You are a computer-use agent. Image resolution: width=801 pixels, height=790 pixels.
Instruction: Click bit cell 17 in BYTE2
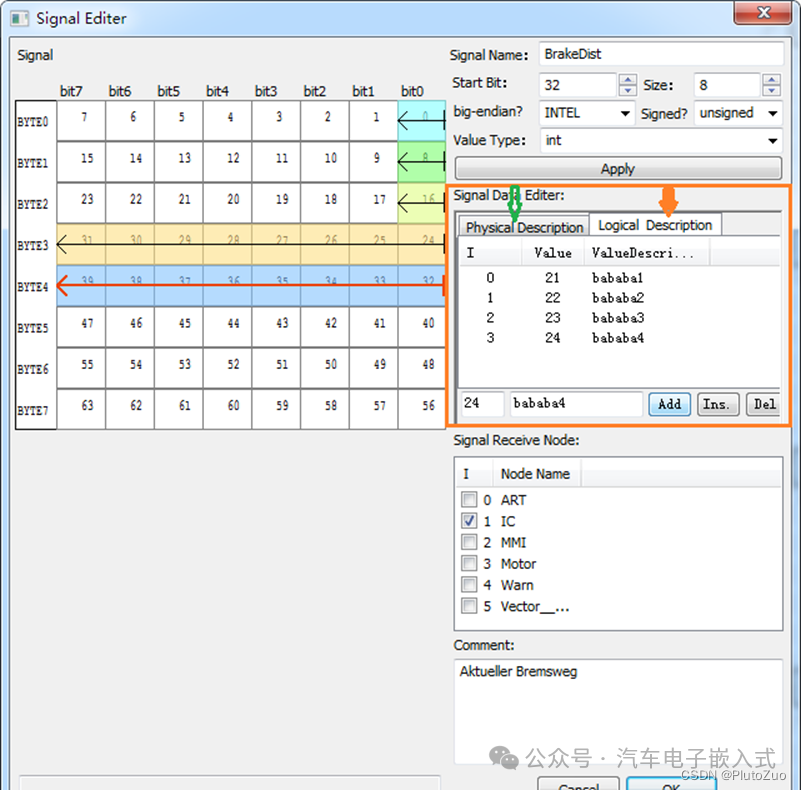[x=374, y=203]
